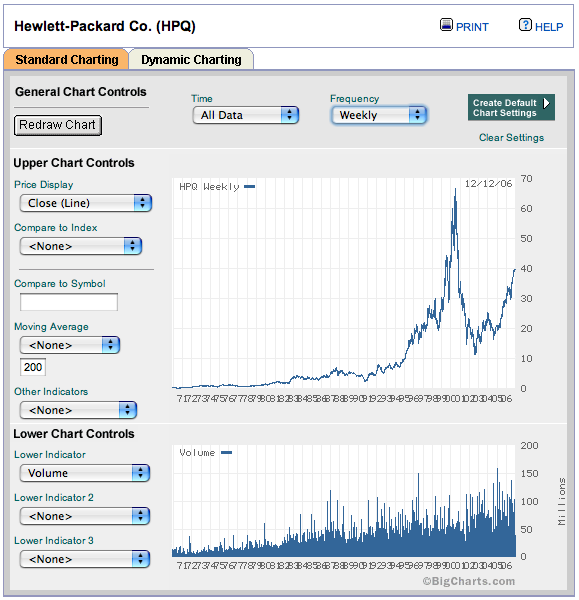Viewport: 579px width, 600px height.
Task: Switch to the Standard Charting tab
Action: tap(66, 60)
